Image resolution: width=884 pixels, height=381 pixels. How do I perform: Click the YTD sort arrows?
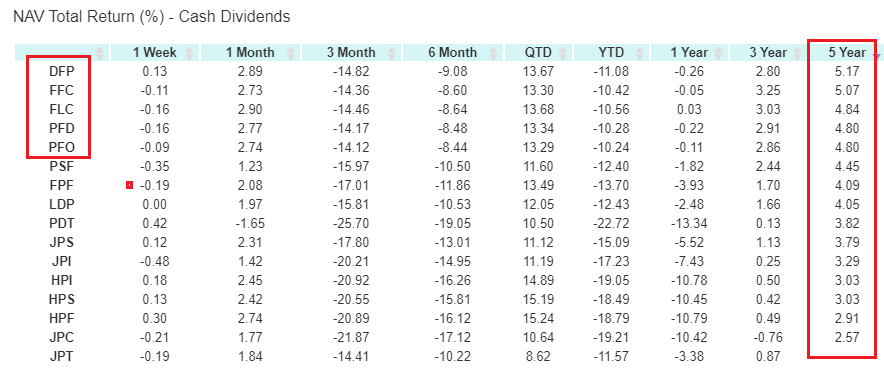tap(639, 53)
